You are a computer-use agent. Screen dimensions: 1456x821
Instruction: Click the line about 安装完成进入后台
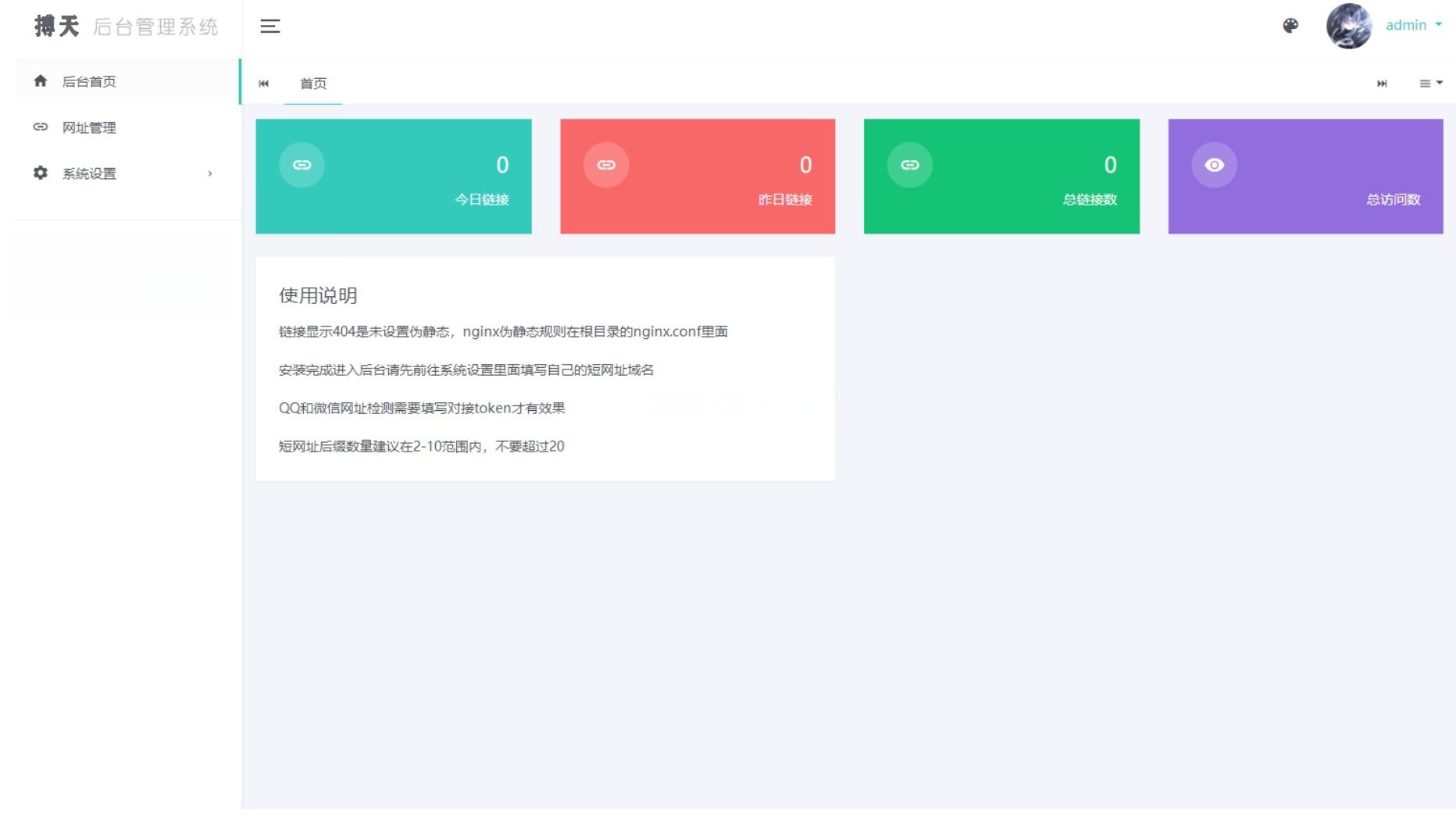466,370
